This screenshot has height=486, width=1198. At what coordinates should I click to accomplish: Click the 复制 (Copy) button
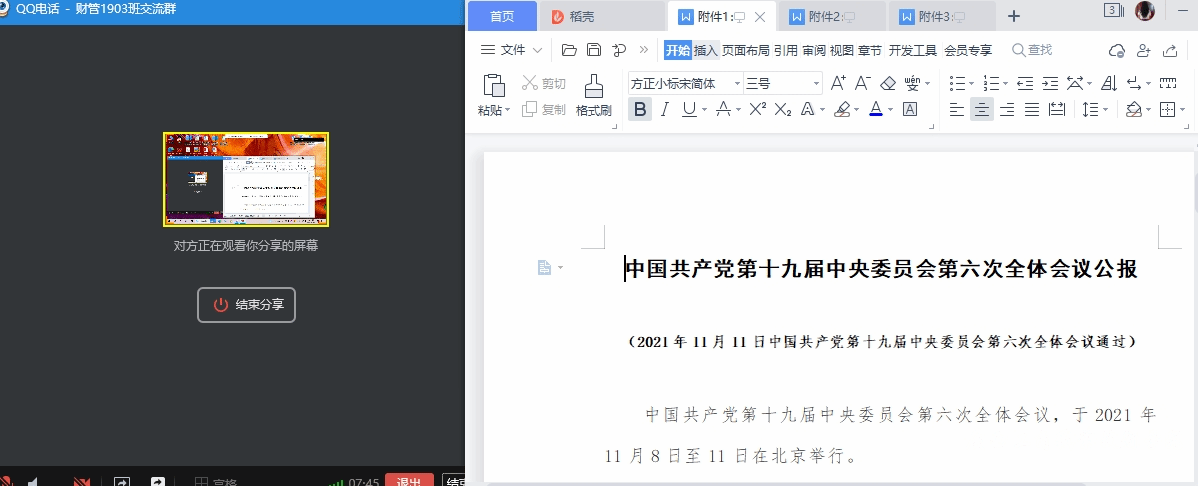tap(544, 109)
